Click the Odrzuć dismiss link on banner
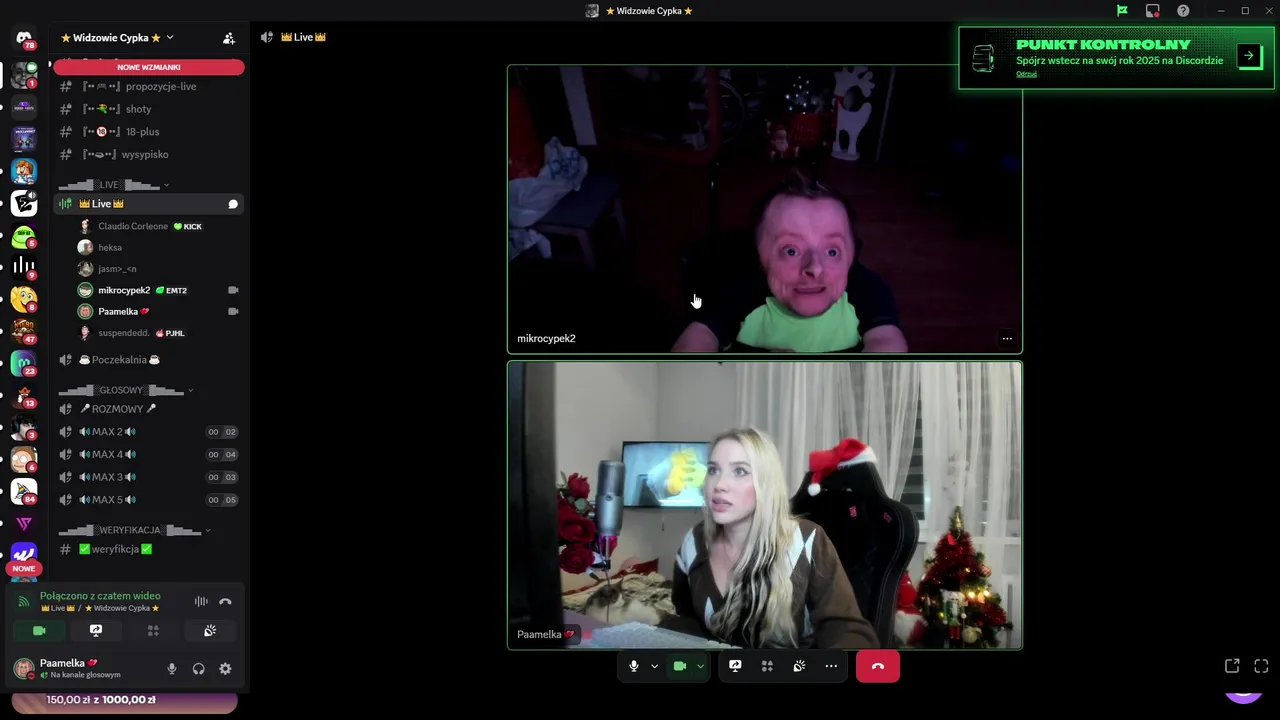This screenshot has height=720, width=1280. pos(1026,74)
